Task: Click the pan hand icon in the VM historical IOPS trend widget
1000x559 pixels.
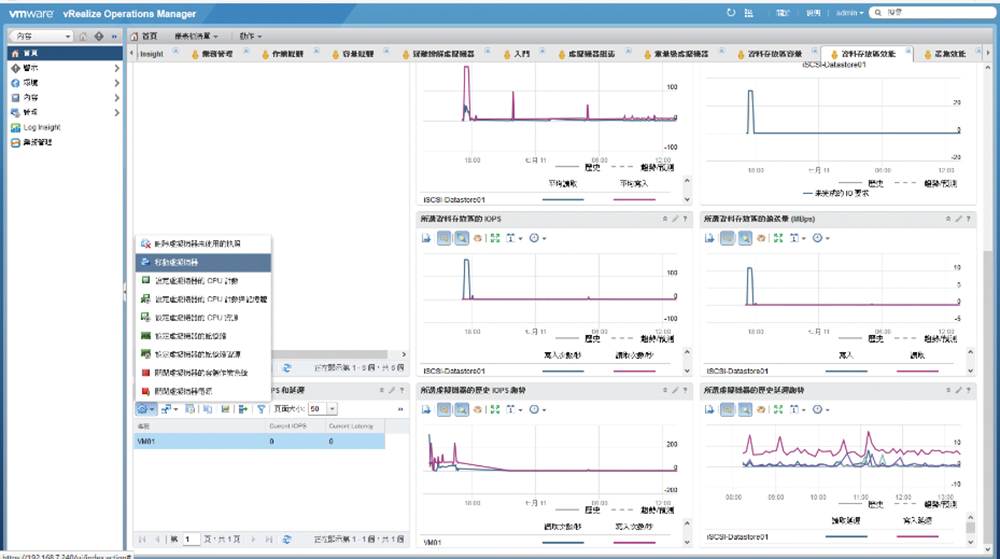Action: point(478,410)
